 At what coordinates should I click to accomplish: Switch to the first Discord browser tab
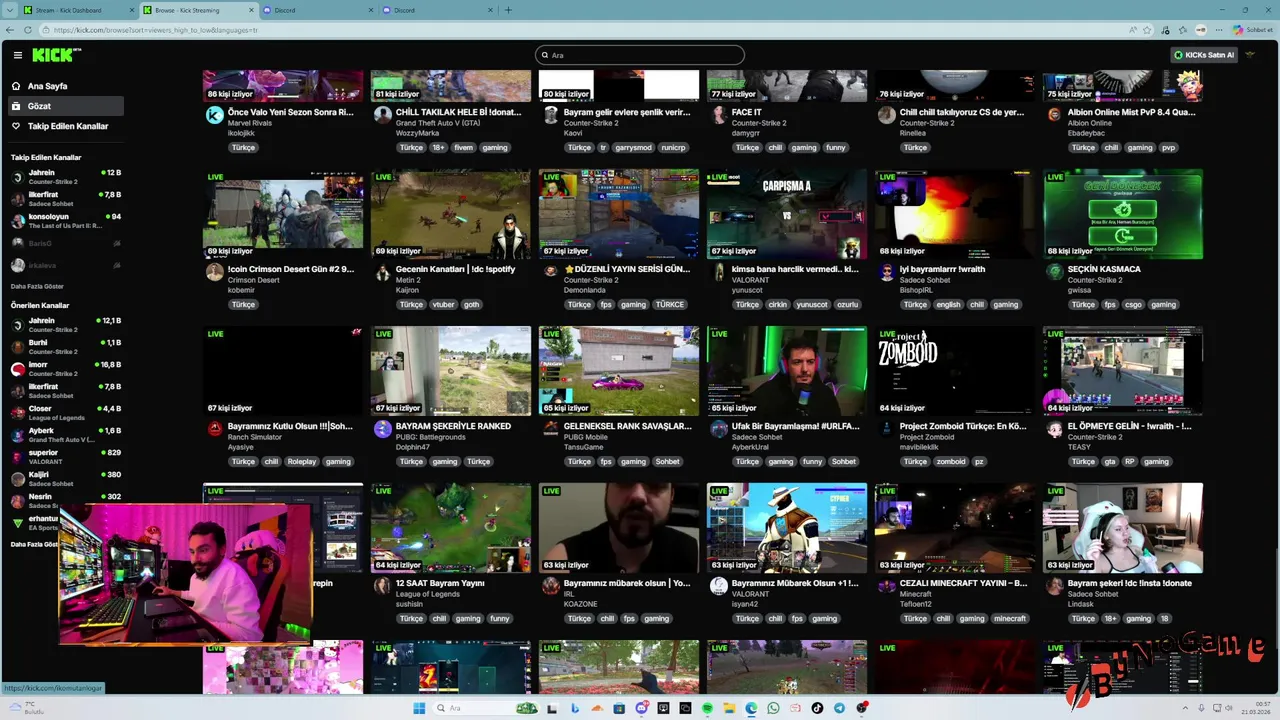click(x=317, y=10)
